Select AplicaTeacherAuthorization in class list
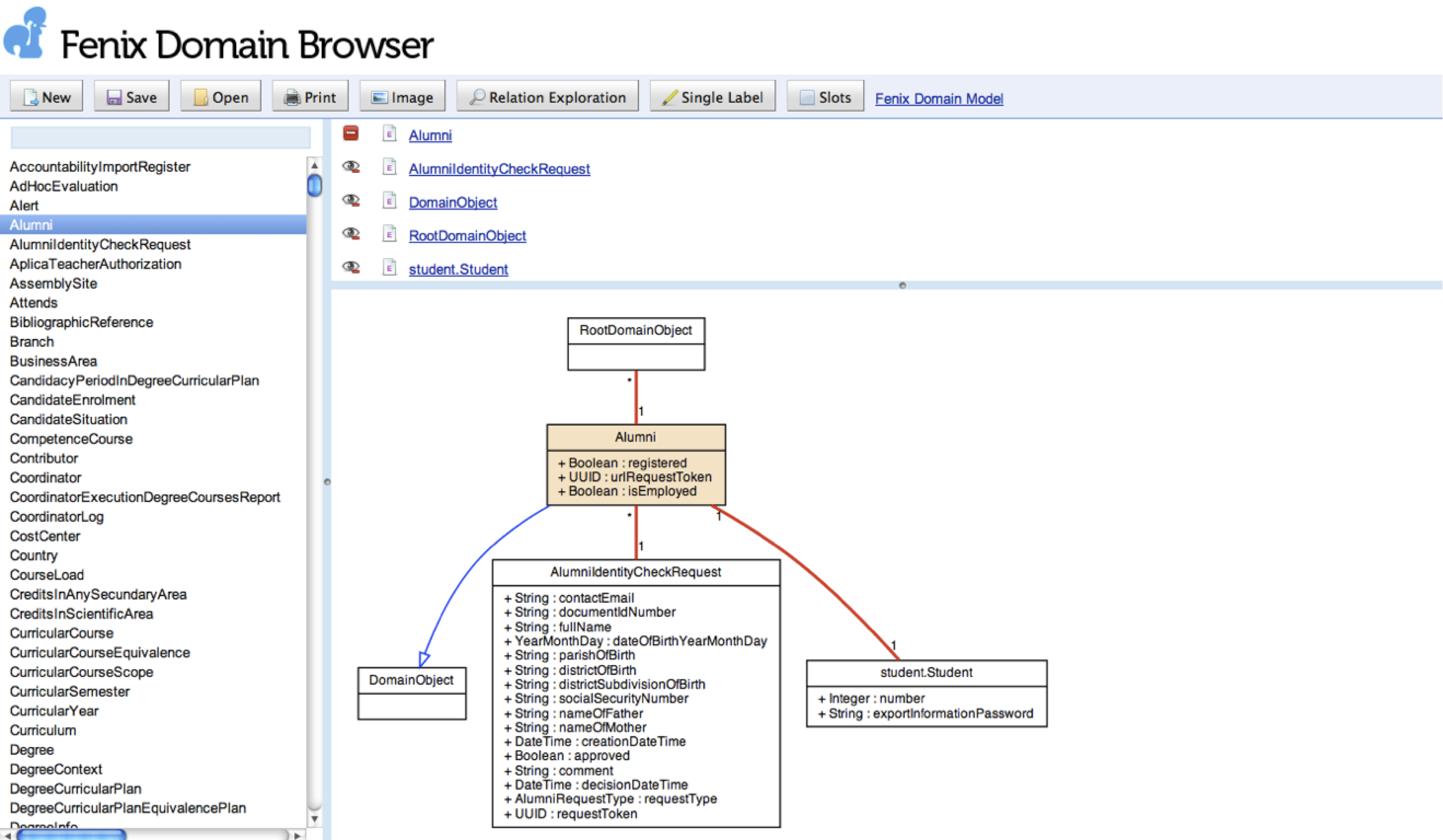Image resolution: width=1443 pixels, height=840 pixels. pyautogui.click(x=95, y=264)
